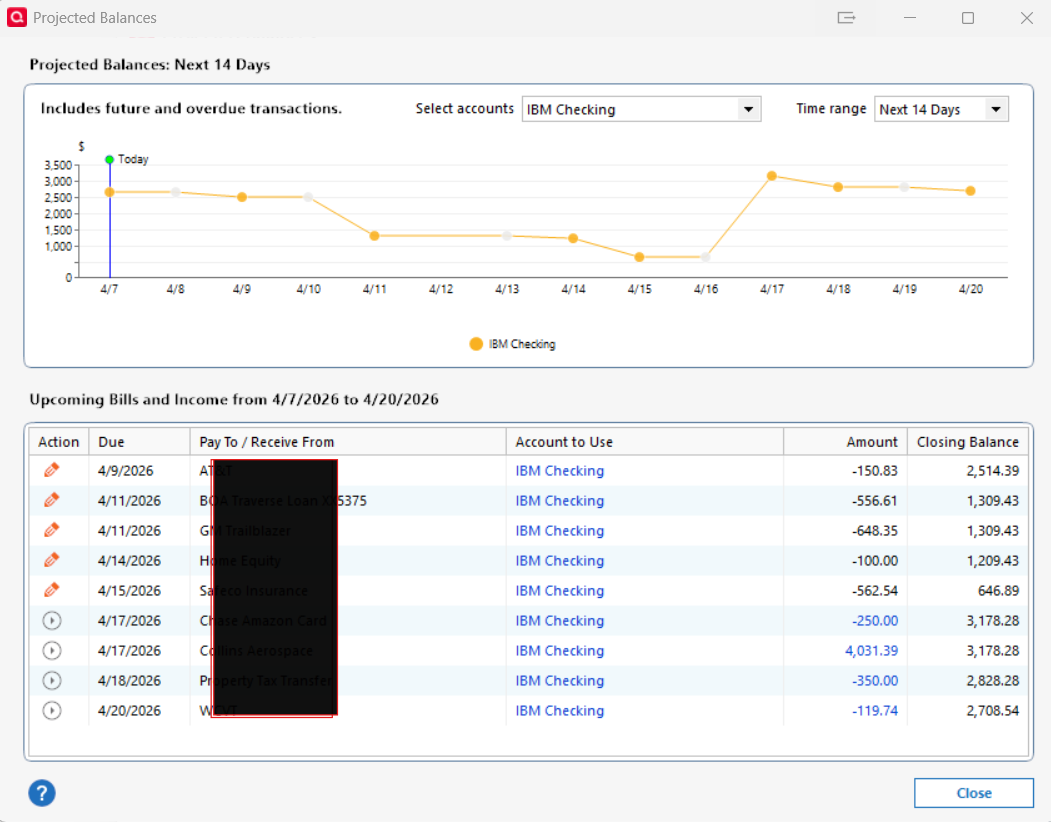Click the Close button
Image resolution: width=1051 pixels, height=822 pixels.
973,793
